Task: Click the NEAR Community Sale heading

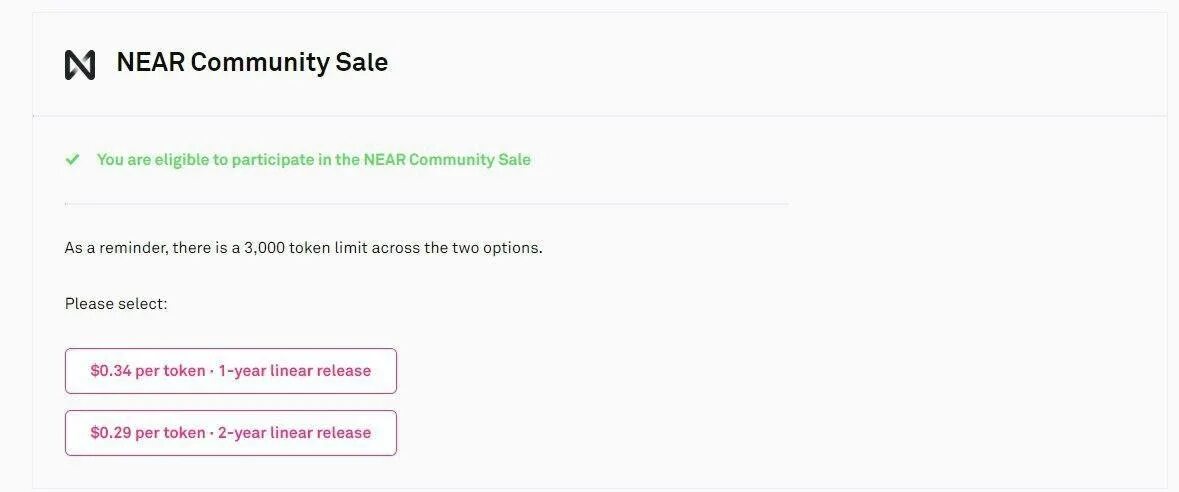Action: click(252, 63)
